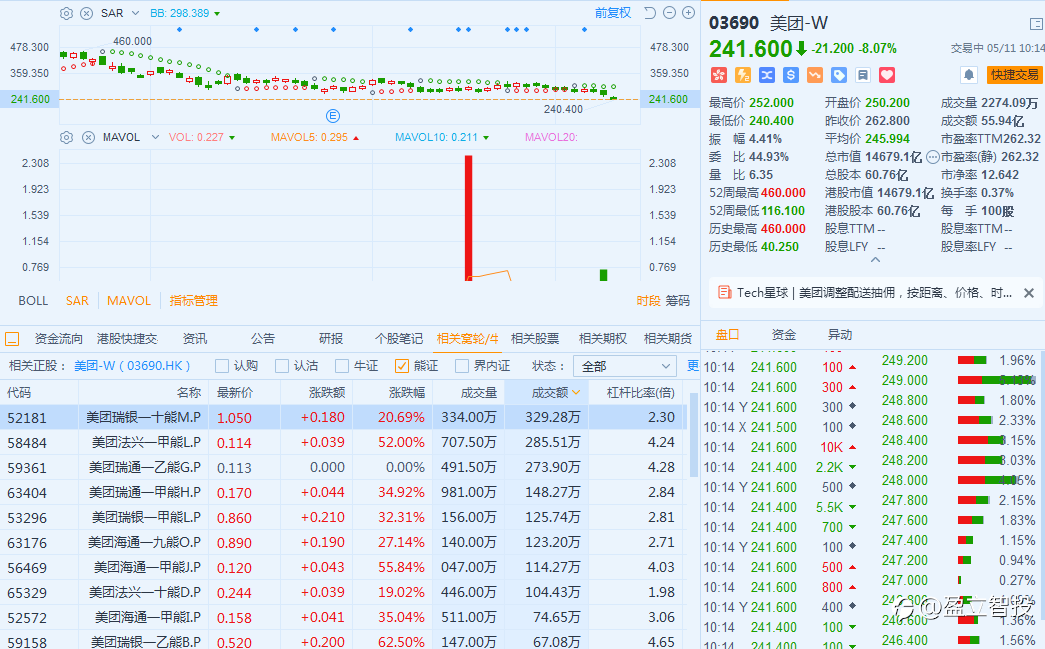Select the 盘口 tab
This screenshot has height=649, width=1045.
click(x=728, y=334)
